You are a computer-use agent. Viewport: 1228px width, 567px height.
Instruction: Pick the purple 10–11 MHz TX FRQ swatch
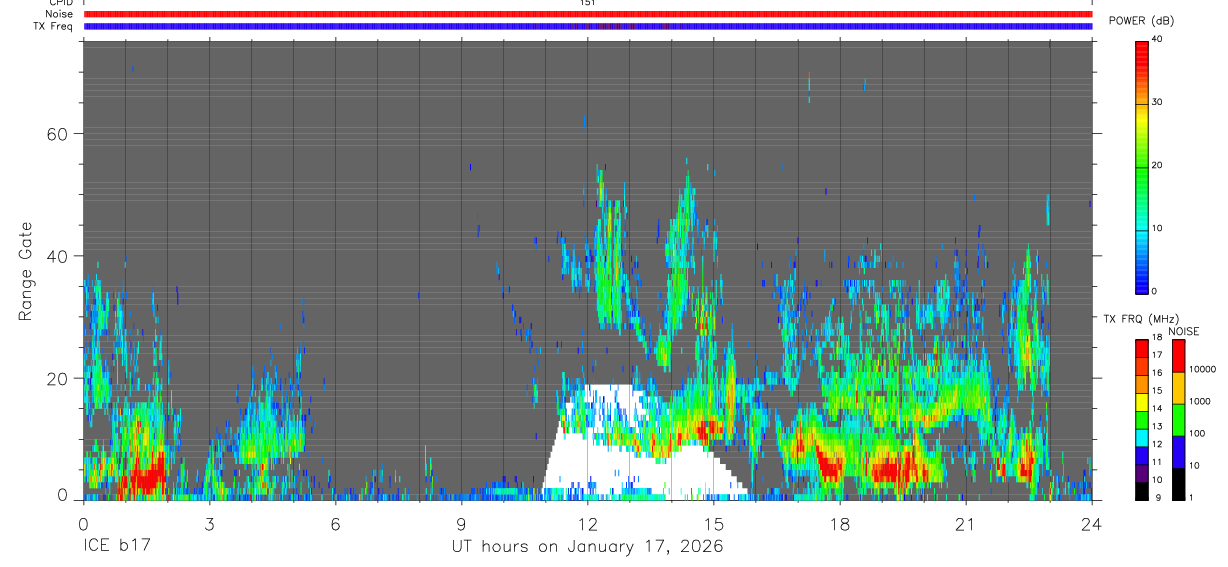(1141, 472)
